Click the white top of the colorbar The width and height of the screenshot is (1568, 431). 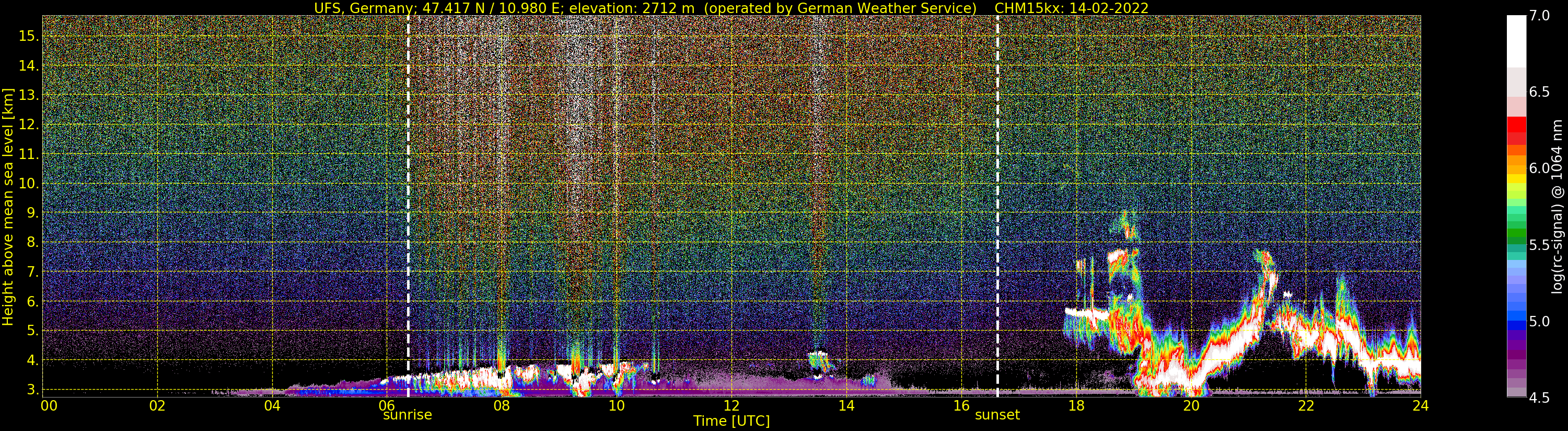(1516, 41)
